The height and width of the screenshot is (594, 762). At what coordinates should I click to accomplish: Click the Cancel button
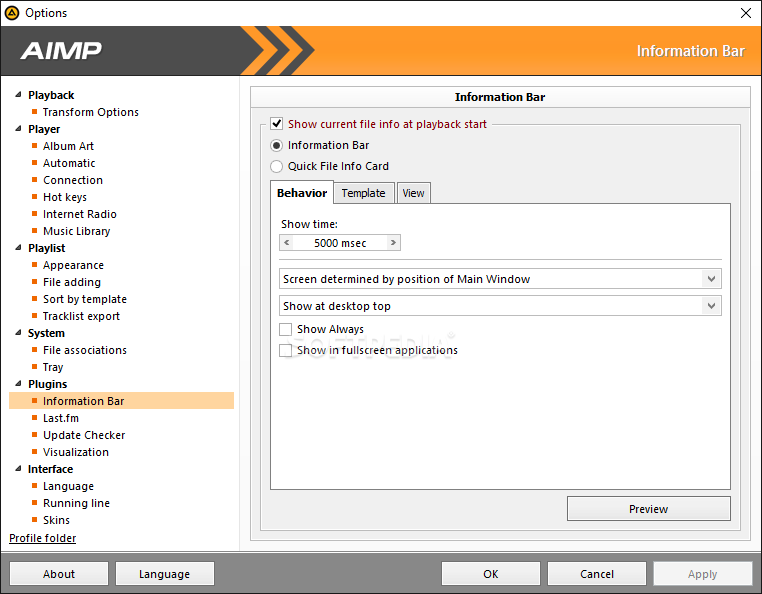click(x=597, y=574)
